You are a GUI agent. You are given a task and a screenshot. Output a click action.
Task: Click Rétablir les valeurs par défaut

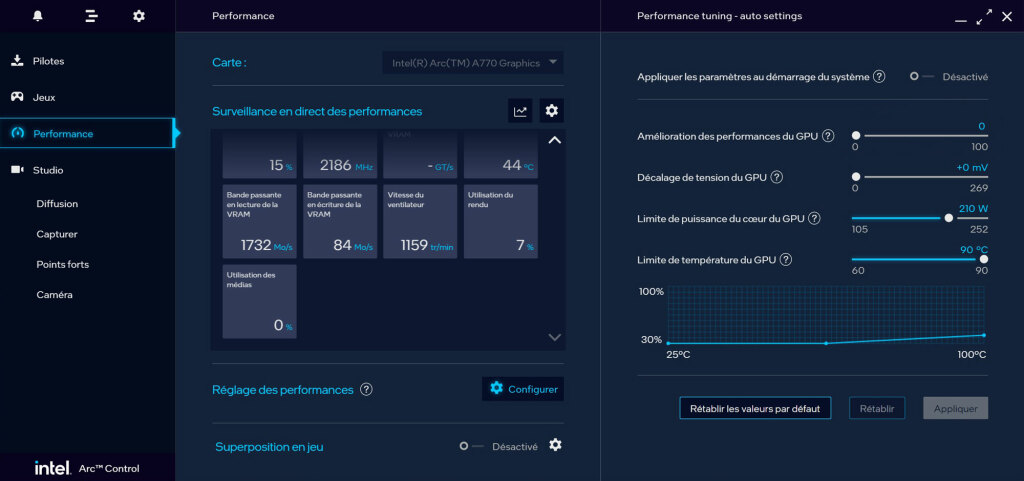[755, 409]
